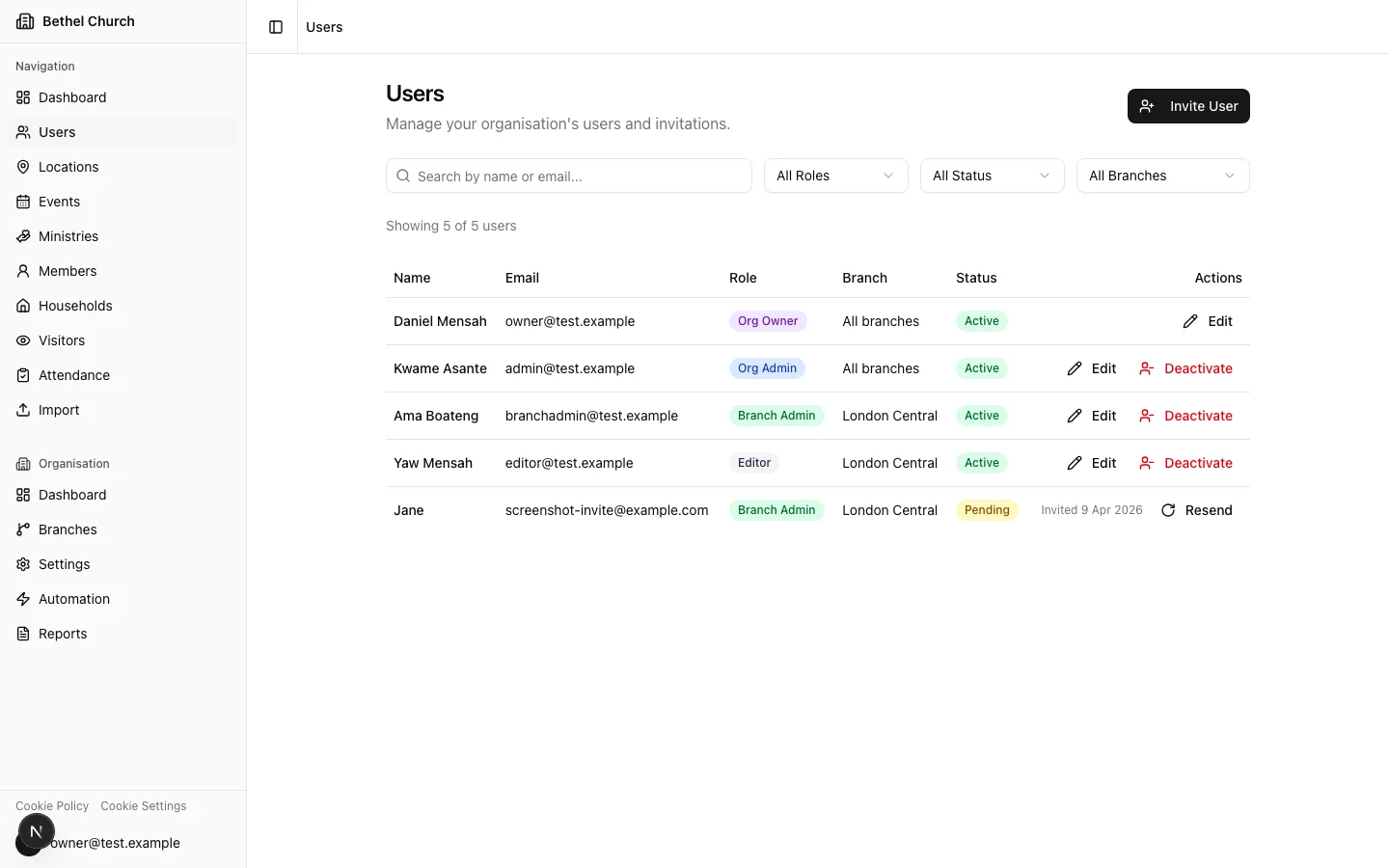The height and width of the screenshot is (868, 1389).
Task: Click the Households home icon
Action: [x=23, y=306]
